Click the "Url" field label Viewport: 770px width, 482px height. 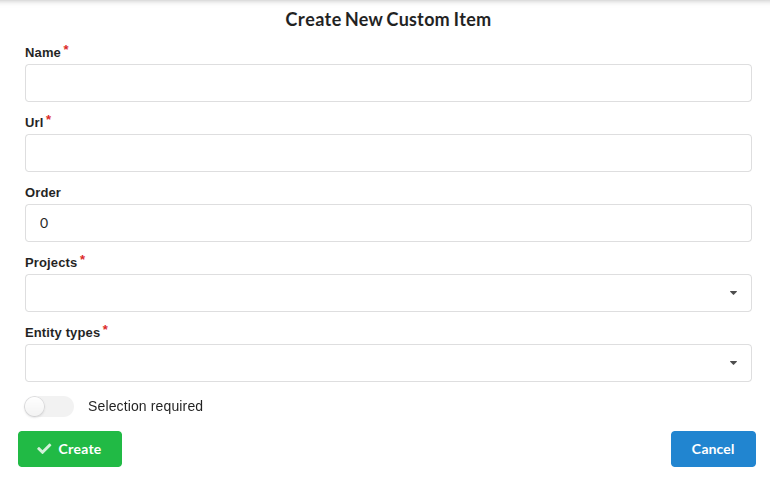click(x=34, y=122)
